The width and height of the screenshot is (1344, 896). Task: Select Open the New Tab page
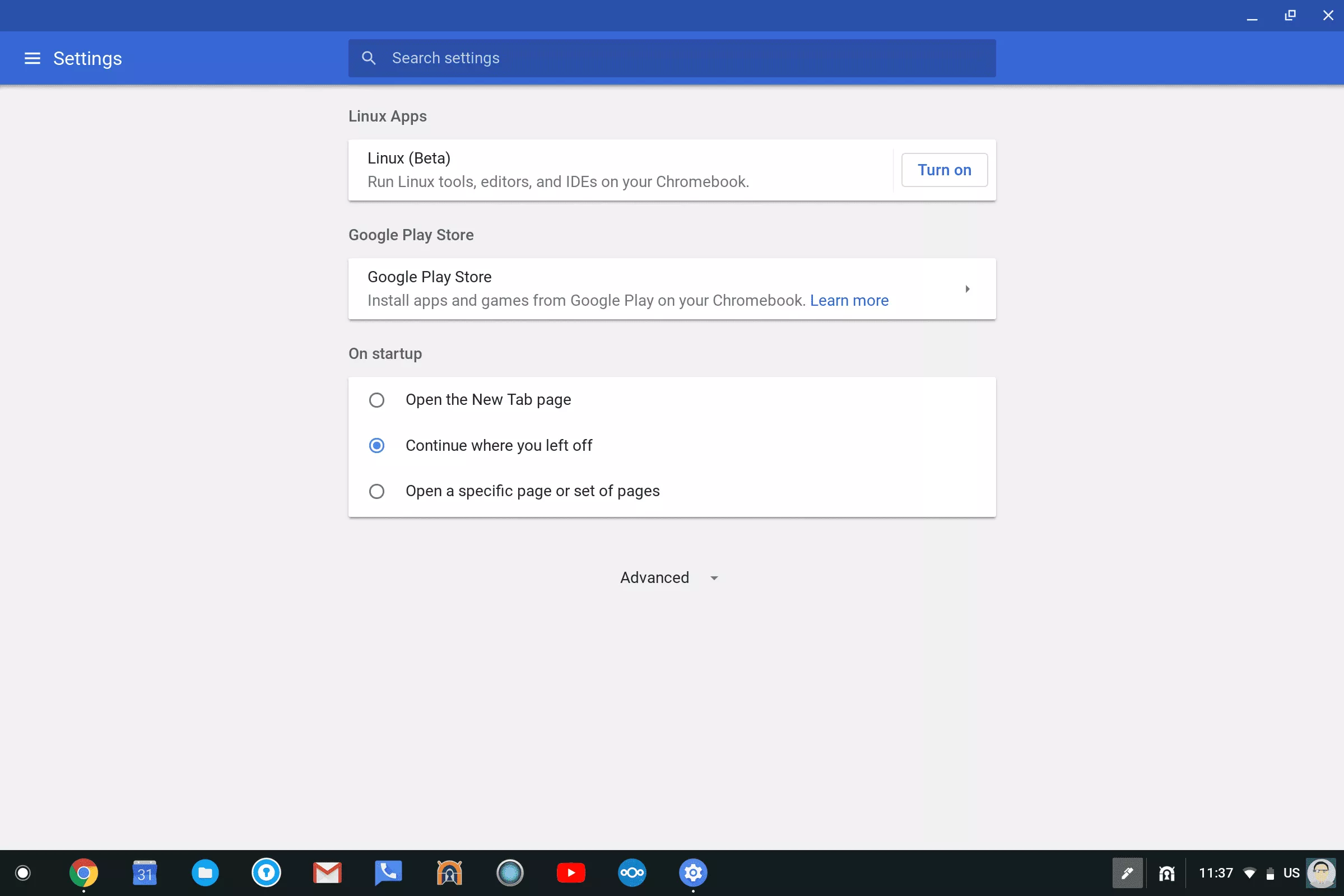[x=376, y=400]
